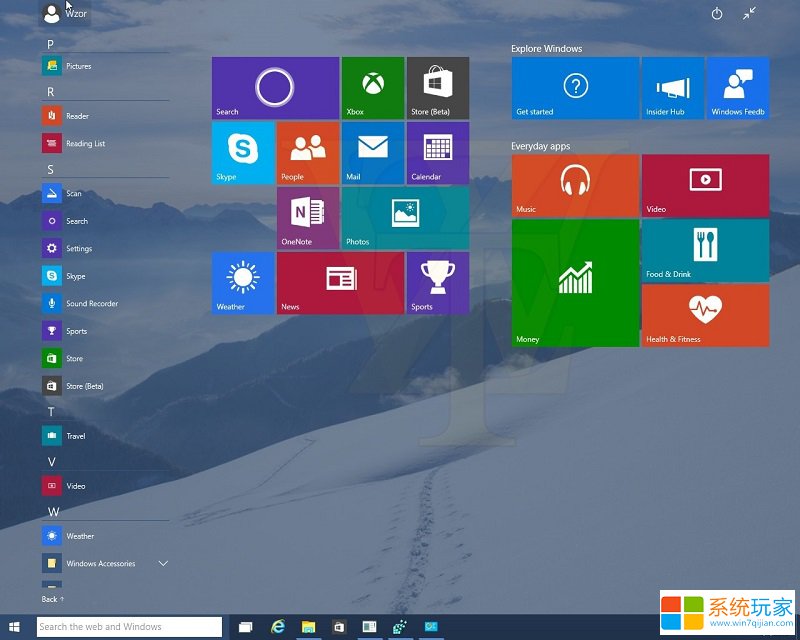Open the Wzor user account menu
Viewport: 800px width, 640px height.
click(x=65, y=14)
